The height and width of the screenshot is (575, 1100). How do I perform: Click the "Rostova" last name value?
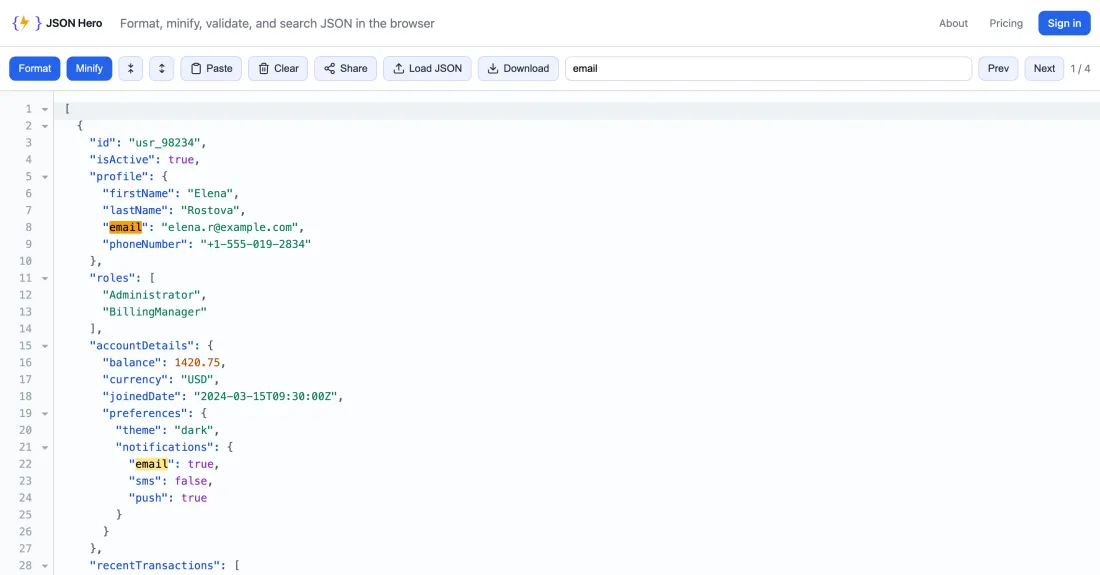[210, 210]
